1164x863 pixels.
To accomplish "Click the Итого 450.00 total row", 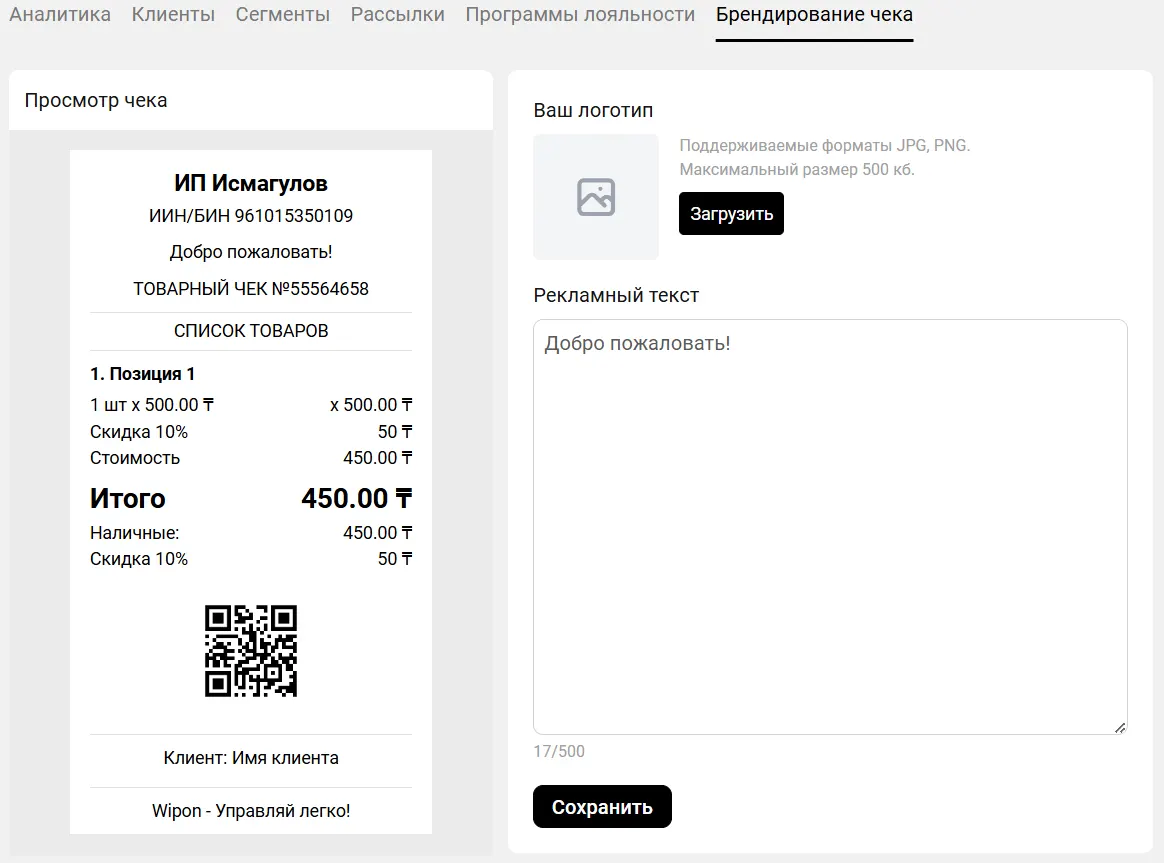I will coord(251,498).
